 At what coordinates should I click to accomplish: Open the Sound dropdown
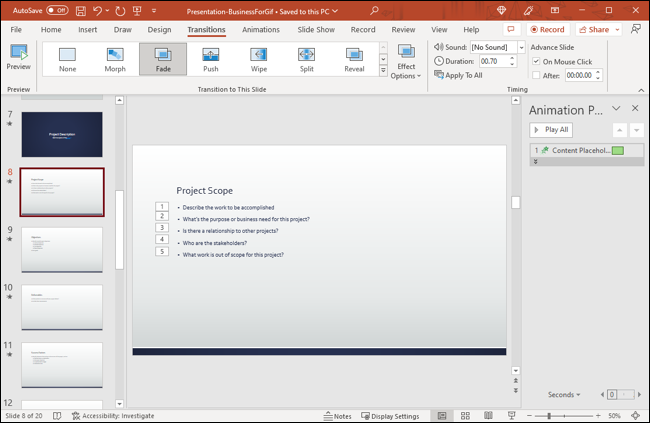(521, 47)
